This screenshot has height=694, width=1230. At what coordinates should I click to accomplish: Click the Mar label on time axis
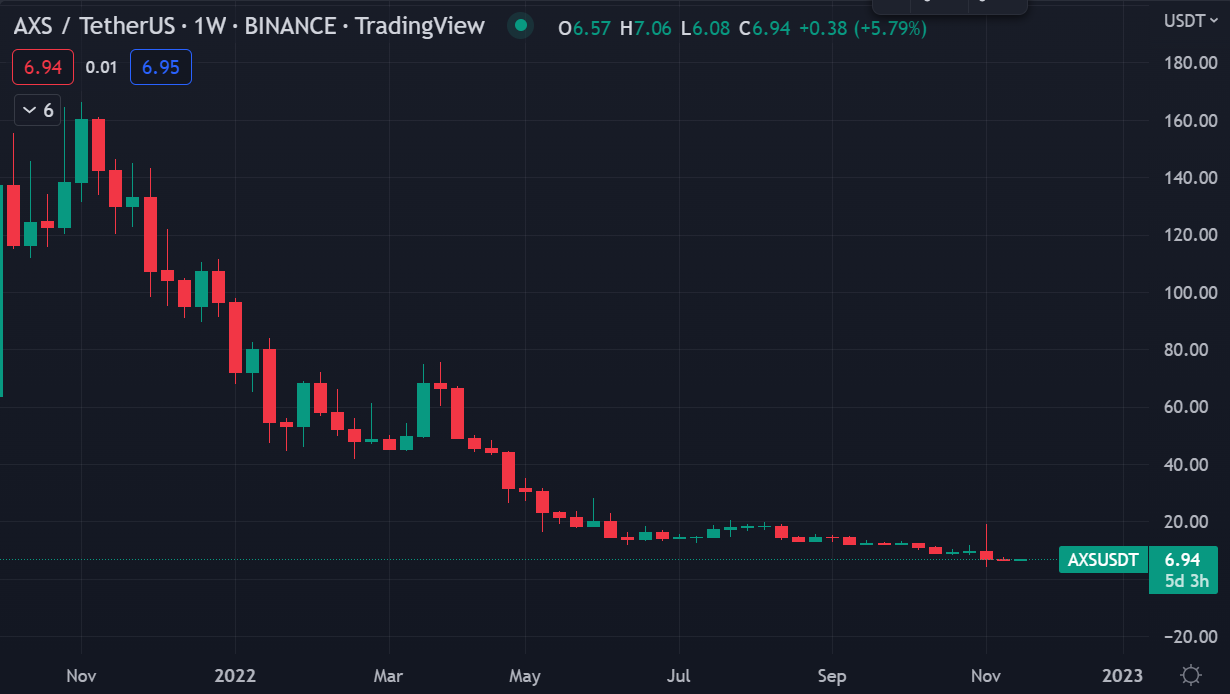coord(388,675)
